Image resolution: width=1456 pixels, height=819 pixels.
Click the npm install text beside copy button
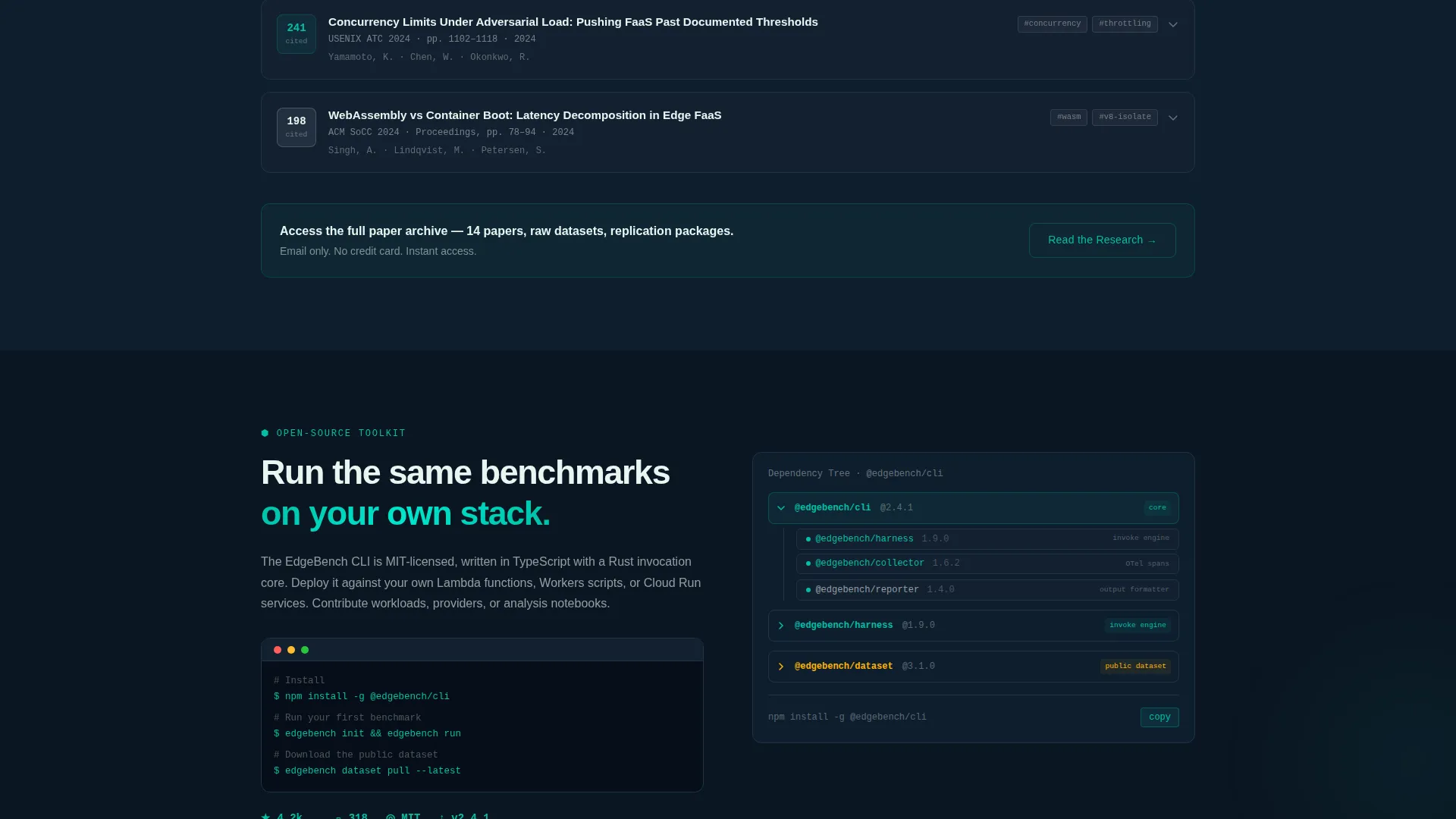847,717
